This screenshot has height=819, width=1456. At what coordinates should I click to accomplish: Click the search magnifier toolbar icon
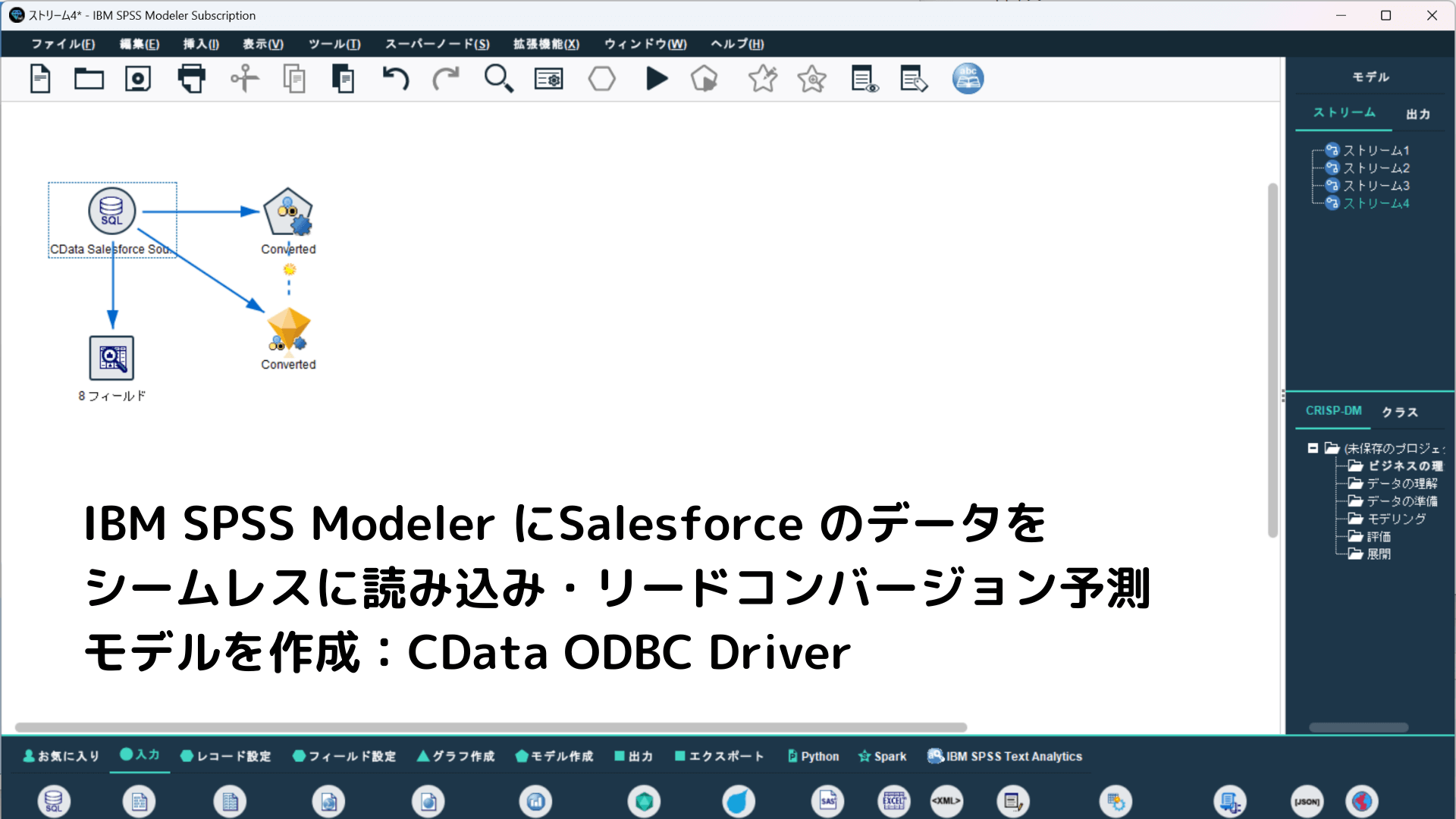pos(498,79)
